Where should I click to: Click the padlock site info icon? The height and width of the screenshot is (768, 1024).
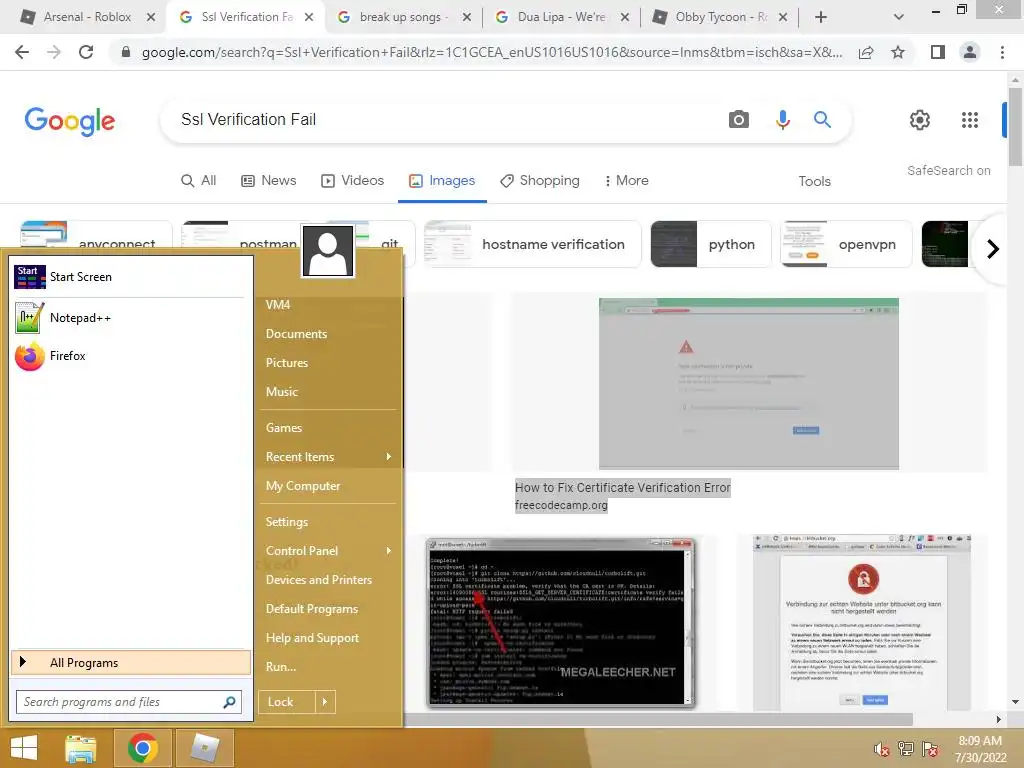click(126, 52)
